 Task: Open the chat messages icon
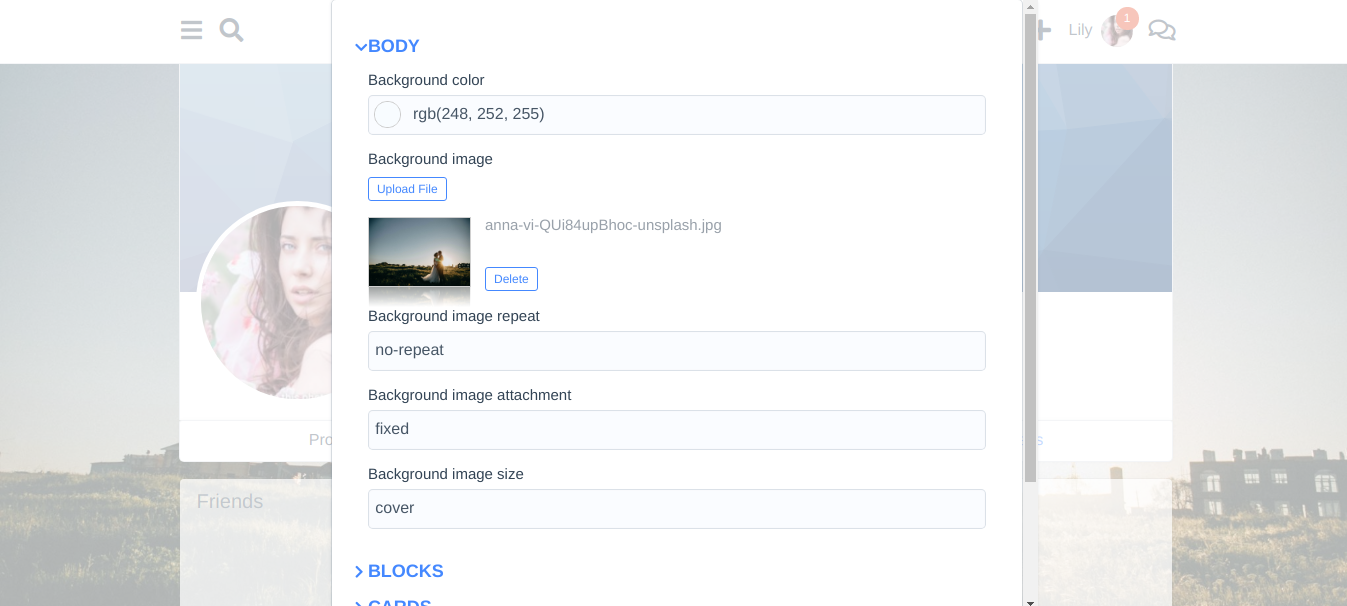pyautogui.click(x=1161, y=30)
